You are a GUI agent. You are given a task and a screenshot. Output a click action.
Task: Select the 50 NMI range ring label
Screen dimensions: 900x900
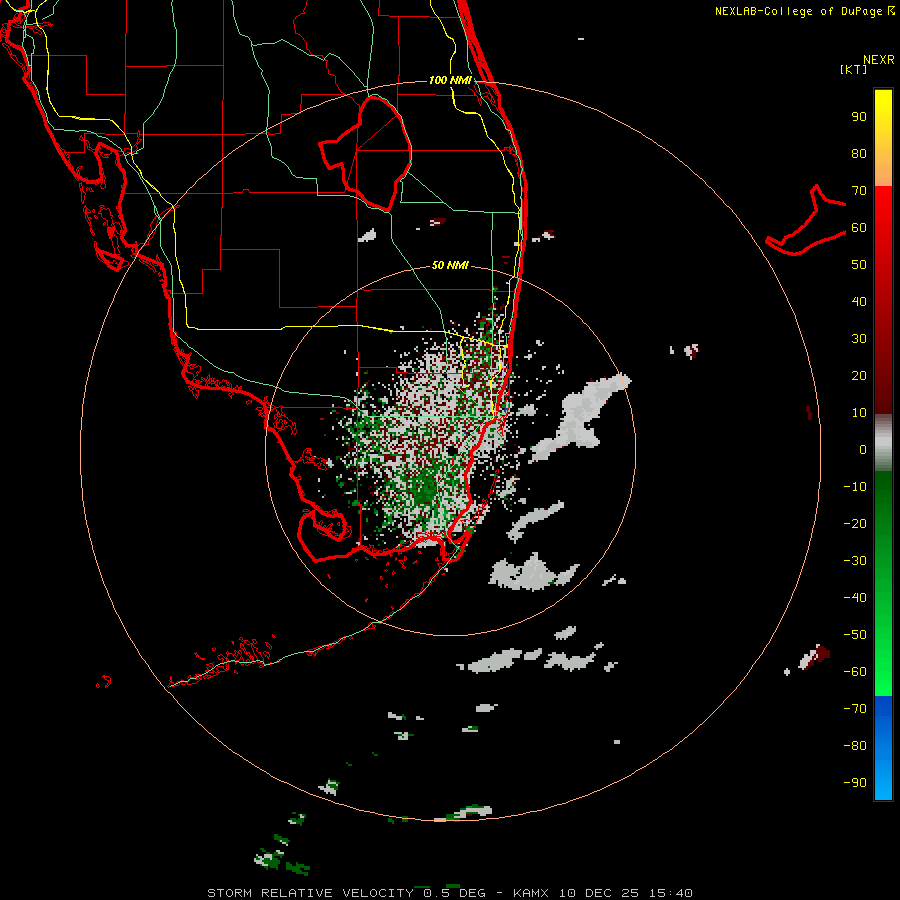pos(450,265)
